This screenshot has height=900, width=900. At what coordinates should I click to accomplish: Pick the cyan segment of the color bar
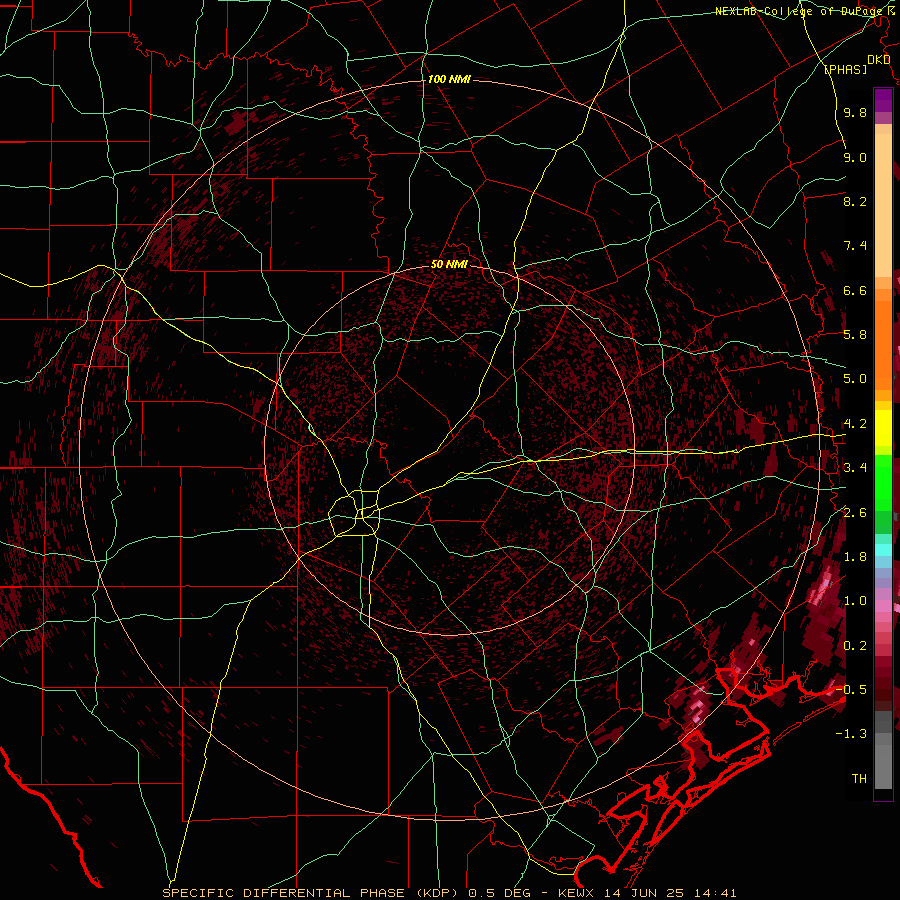[x=883, y=550]
